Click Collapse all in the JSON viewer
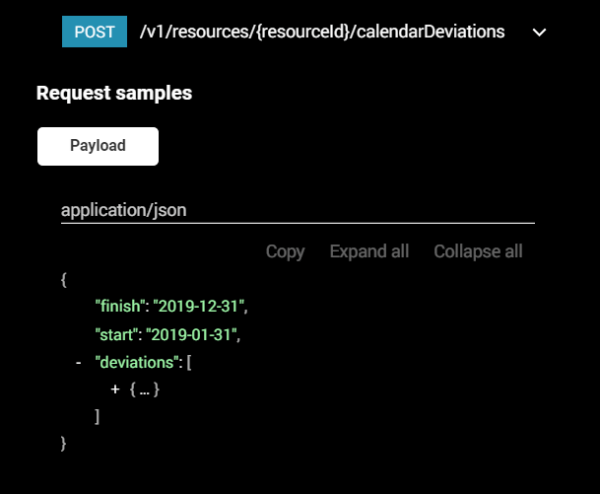Viewport: 600px width, 494px height. 478,251
